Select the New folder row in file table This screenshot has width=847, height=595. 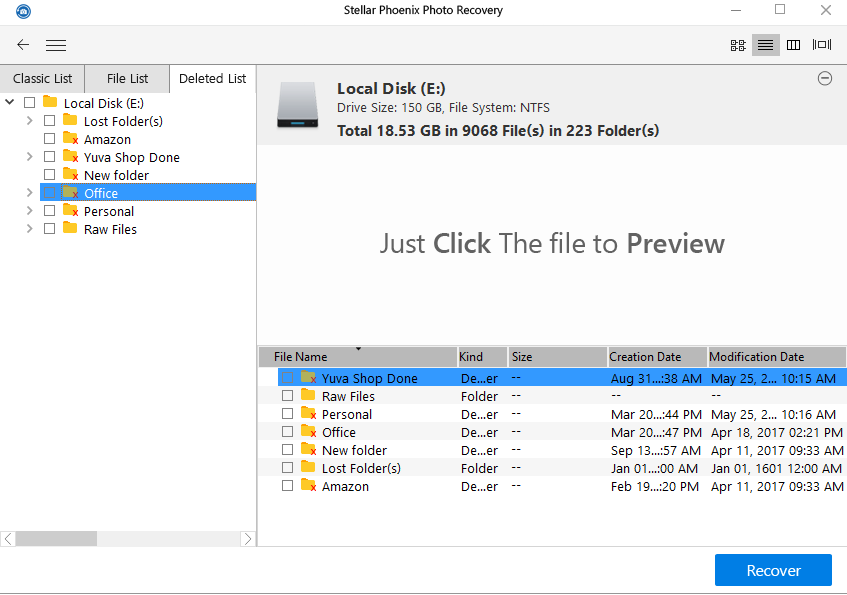click(x=562, y=450)
